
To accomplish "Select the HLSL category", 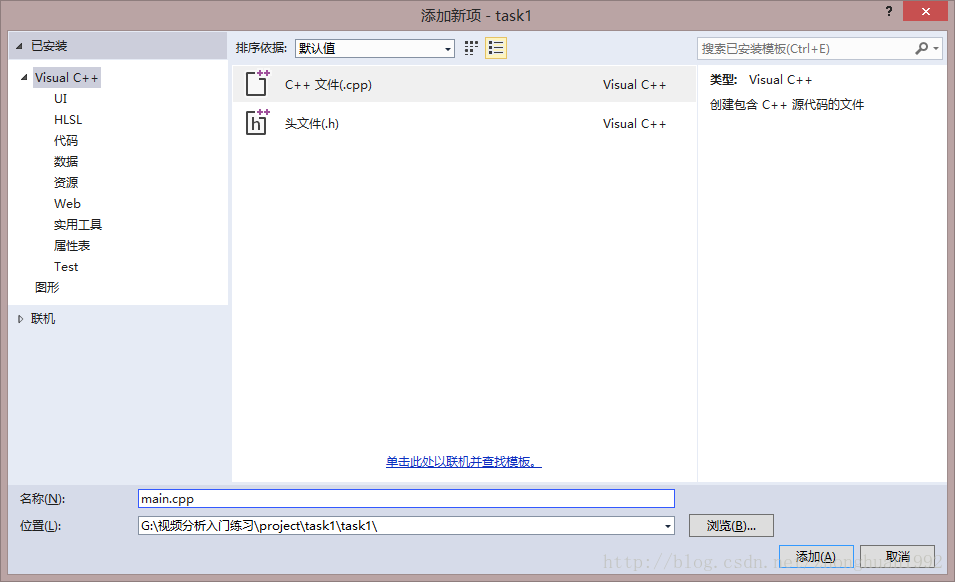I will (68, 120).
